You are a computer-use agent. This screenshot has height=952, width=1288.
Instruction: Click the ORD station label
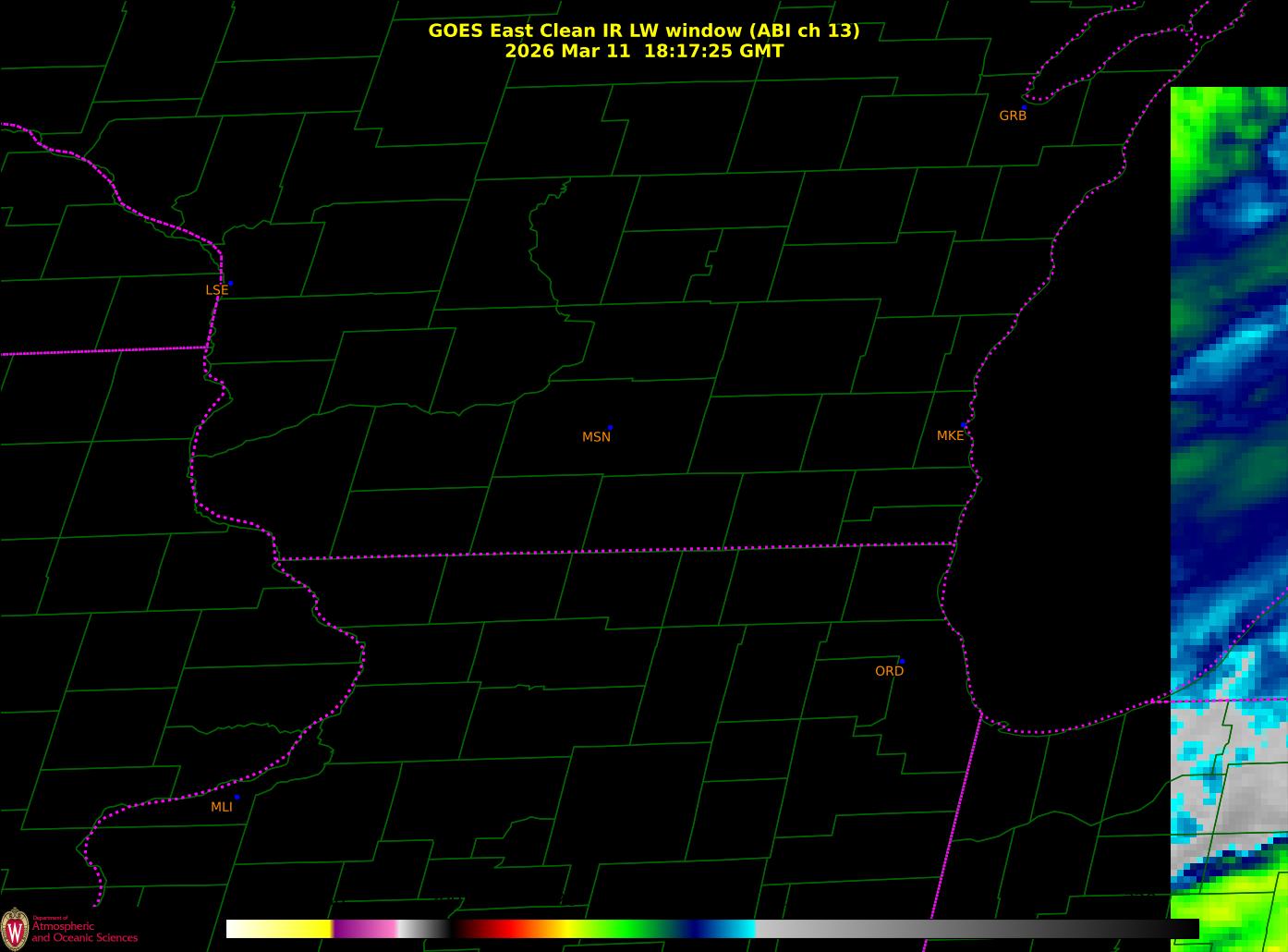coord(889,671)
